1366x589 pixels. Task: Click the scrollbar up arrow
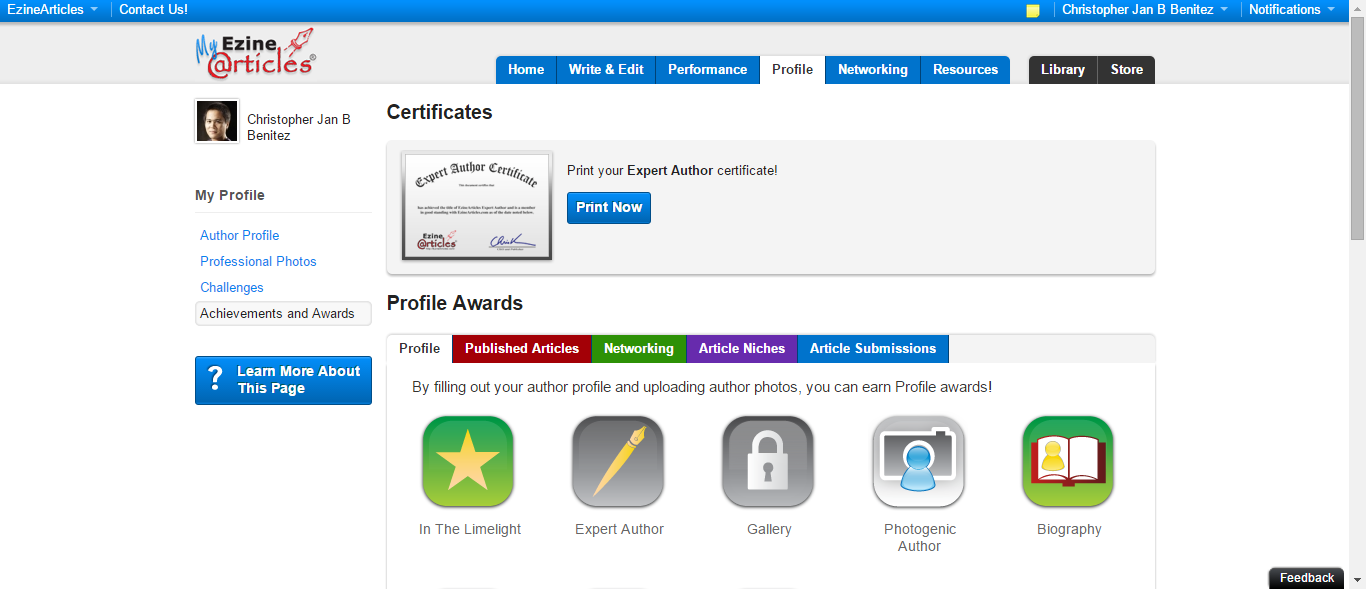click(x=1357, y=8)
